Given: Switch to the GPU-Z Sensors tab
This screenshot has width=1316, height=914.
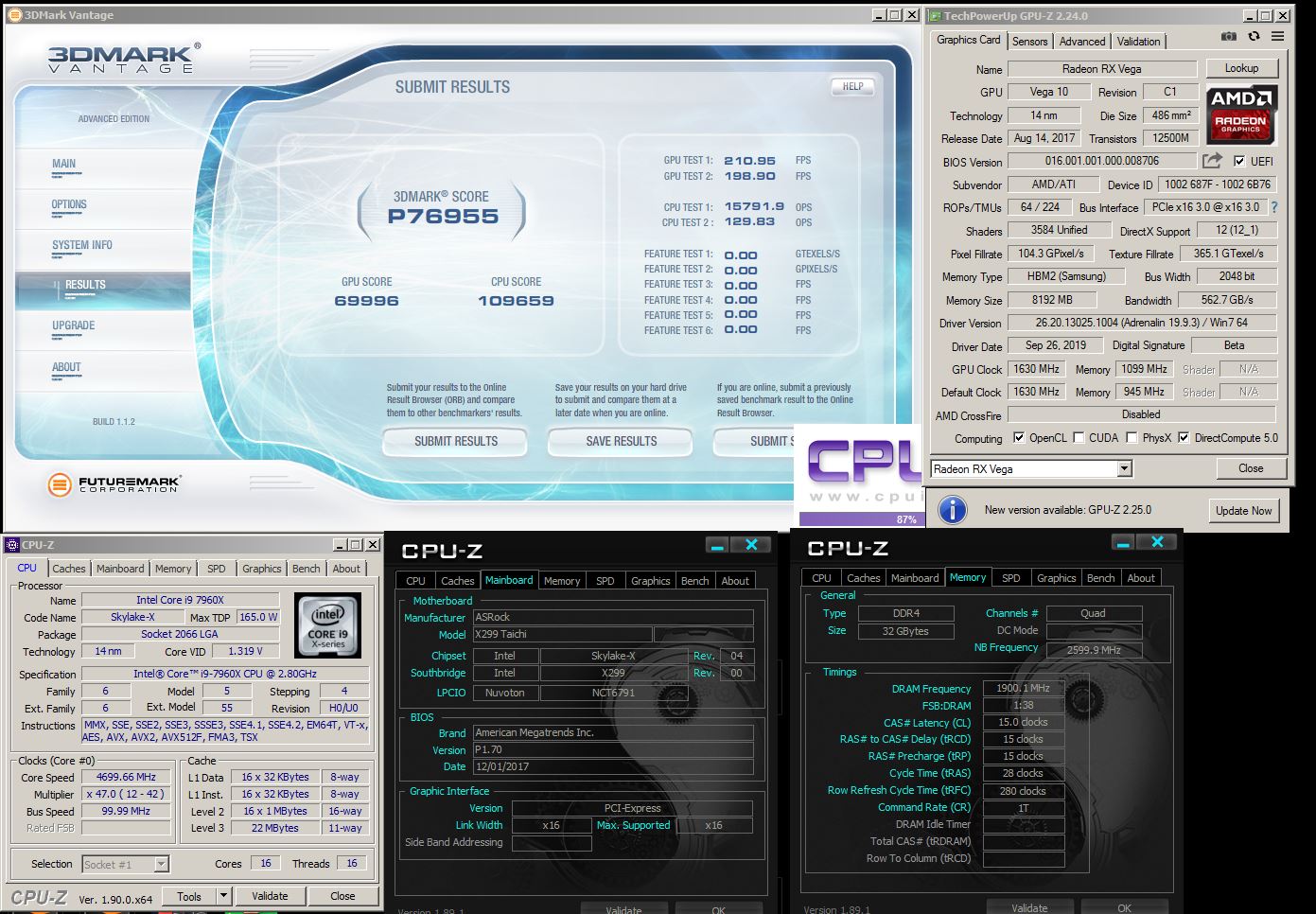Looking at the screenshot, I should click(x=1029, y=42).
